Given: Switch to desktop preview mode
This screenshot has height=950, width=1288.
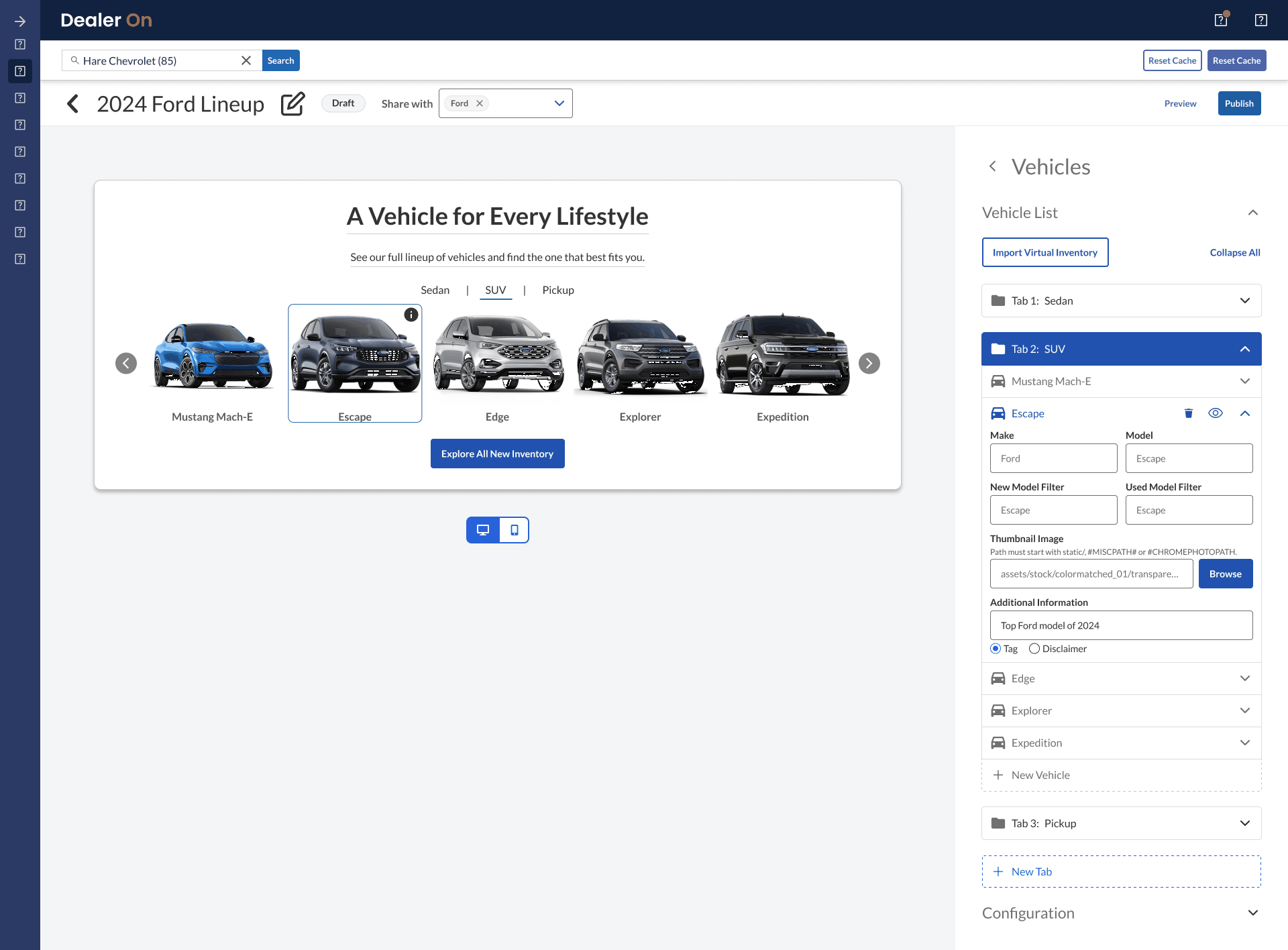Looking at the screenshot, I should click(x=483, y=530).
